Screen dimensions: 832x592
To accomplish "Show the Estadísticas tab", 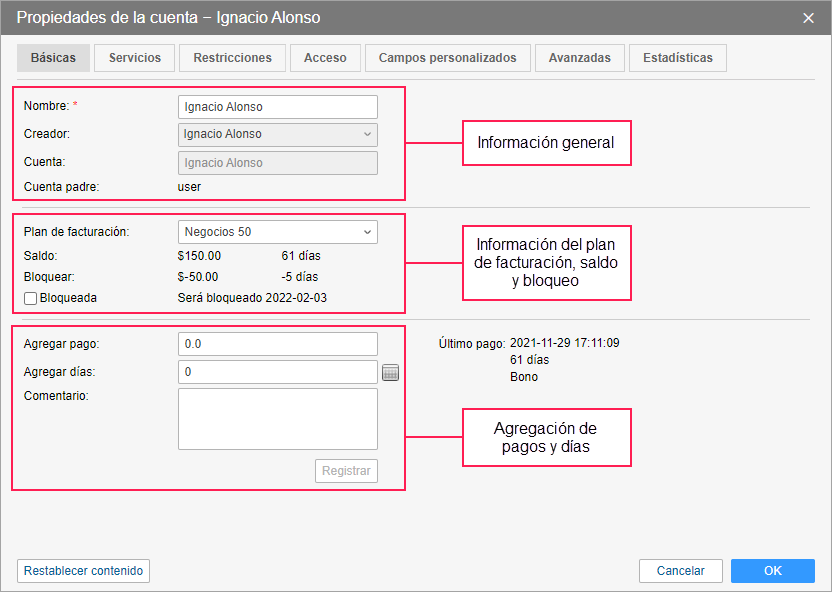I will [678, 58].
